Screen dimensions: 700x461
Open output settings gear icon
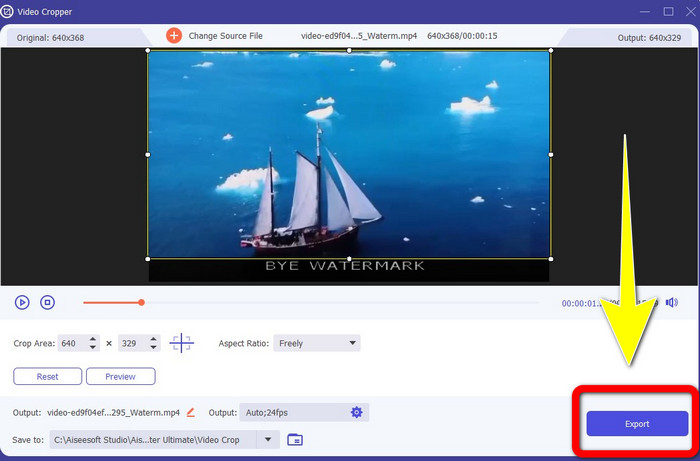[x=357, y=412]
